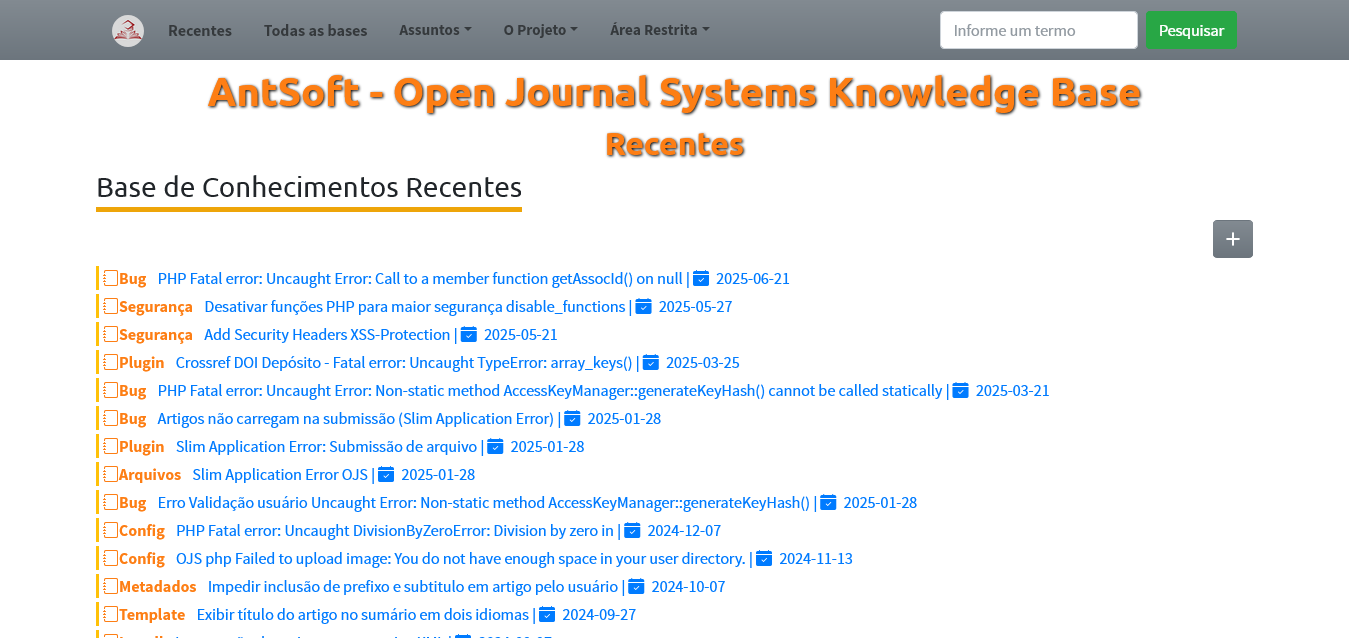Click the calendar icon before 2025-06-21

pos(701,278)
